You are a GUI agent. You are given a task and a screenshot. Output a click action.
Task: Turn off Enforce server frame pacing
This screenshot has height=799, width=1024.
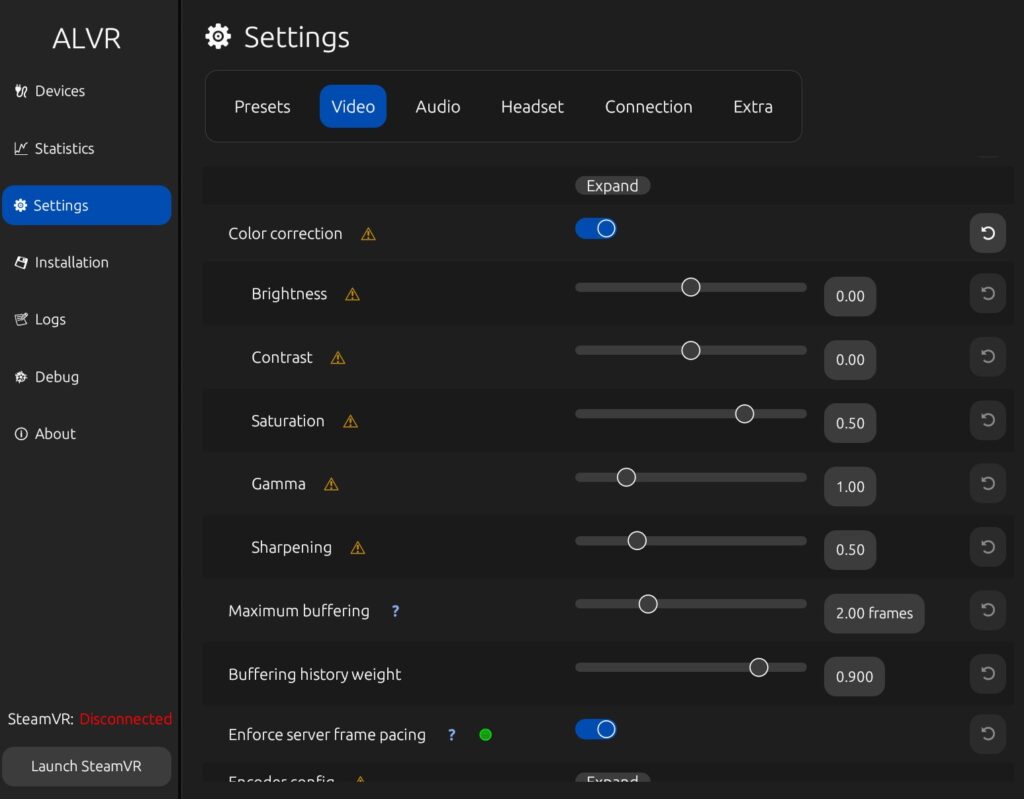[595, 730]
